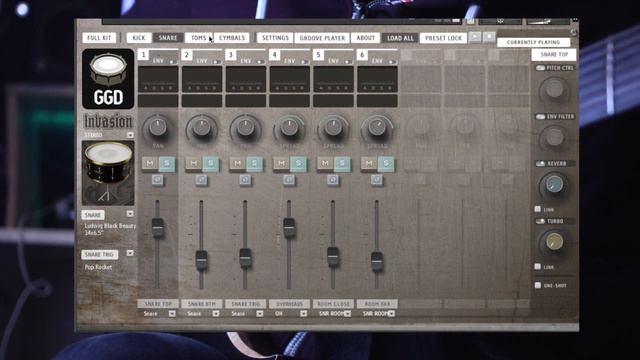640x360 pixels.
Task: Open the Settings tab
Action: 275,38
